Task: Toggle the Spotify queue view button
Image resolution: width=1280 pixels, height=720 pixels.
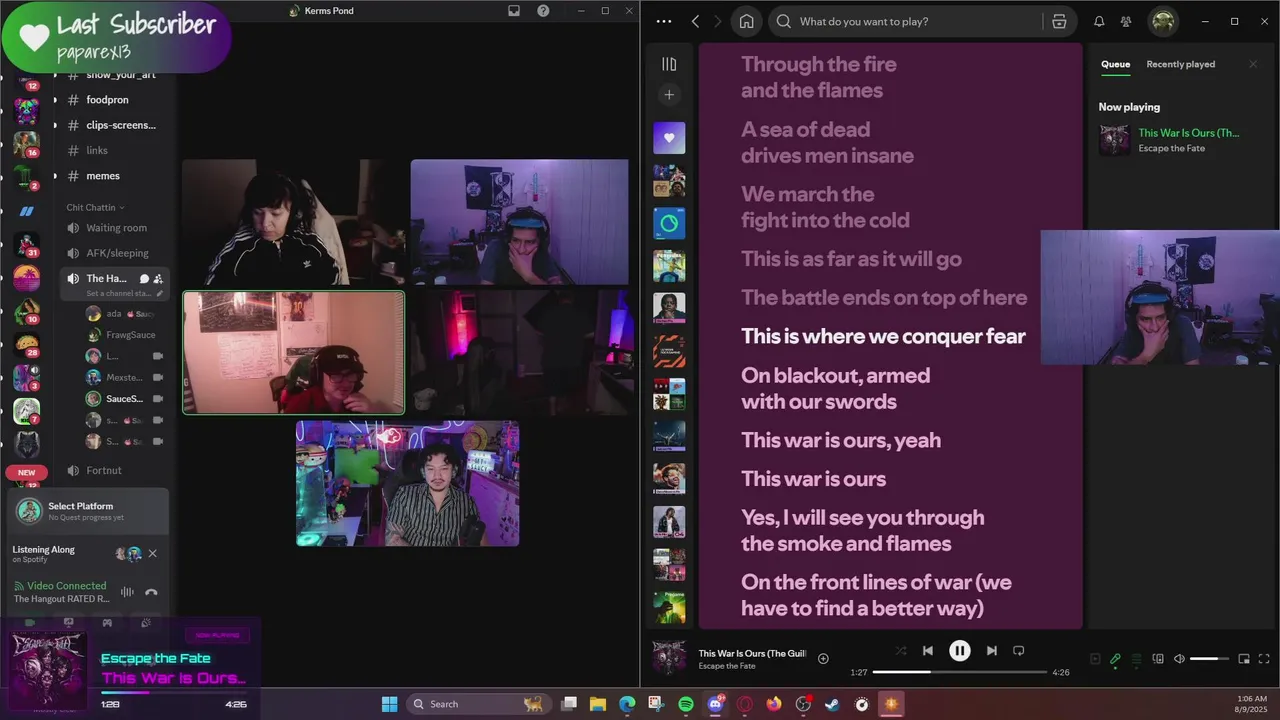Action: [x=1136, y=659]
